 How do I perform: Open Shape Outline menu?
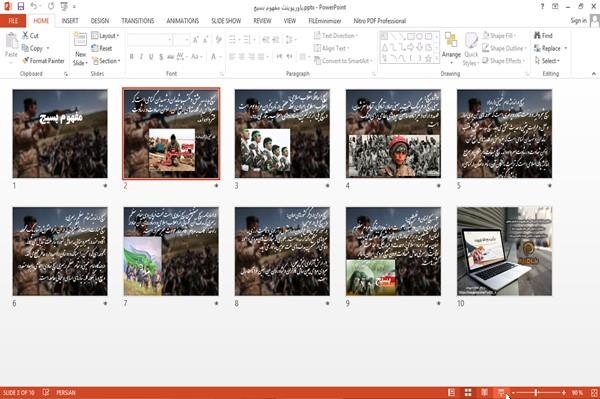504,48
